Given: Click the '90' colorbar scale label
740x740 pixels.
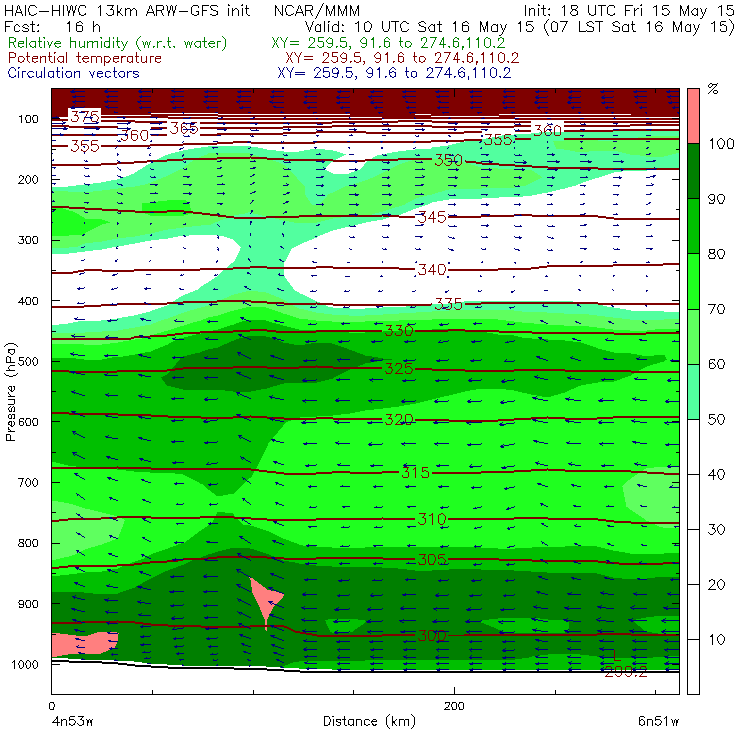Looking at the screenshot, I should coord(716,199).
